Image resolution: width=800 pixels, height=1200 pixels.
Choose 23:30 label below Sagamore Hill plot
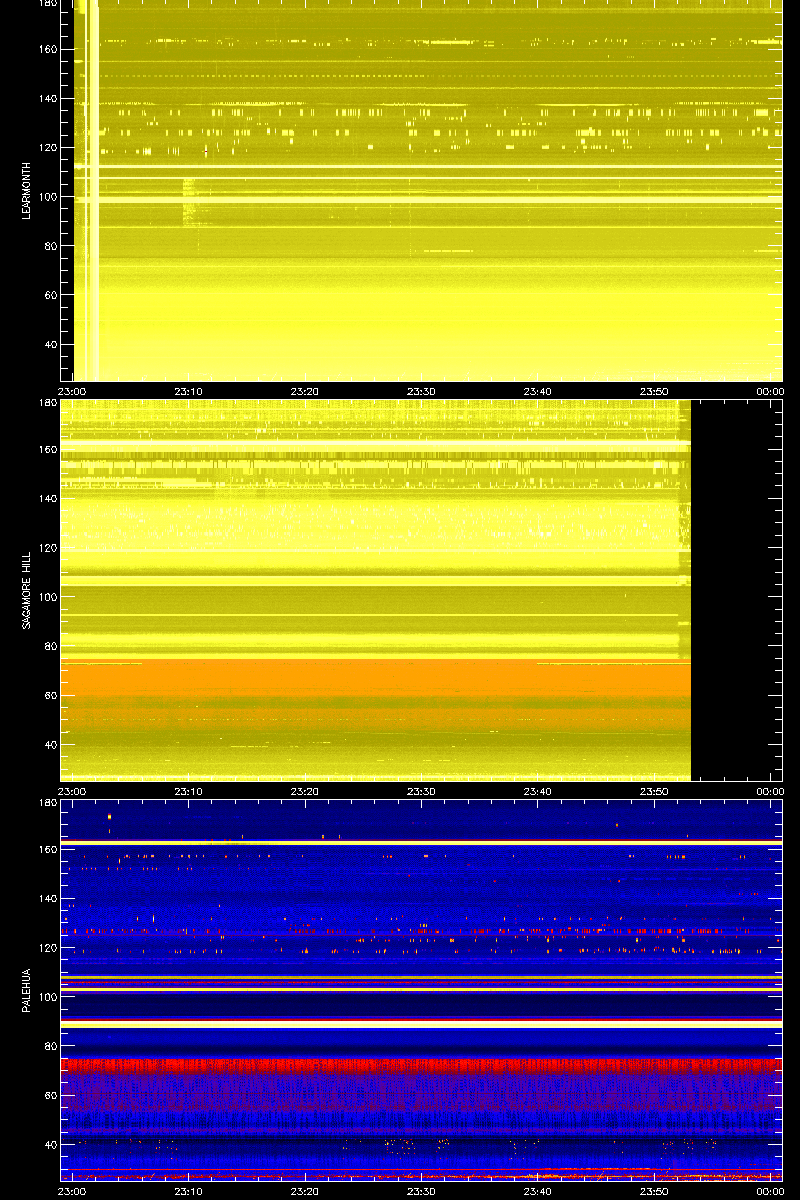421,791
